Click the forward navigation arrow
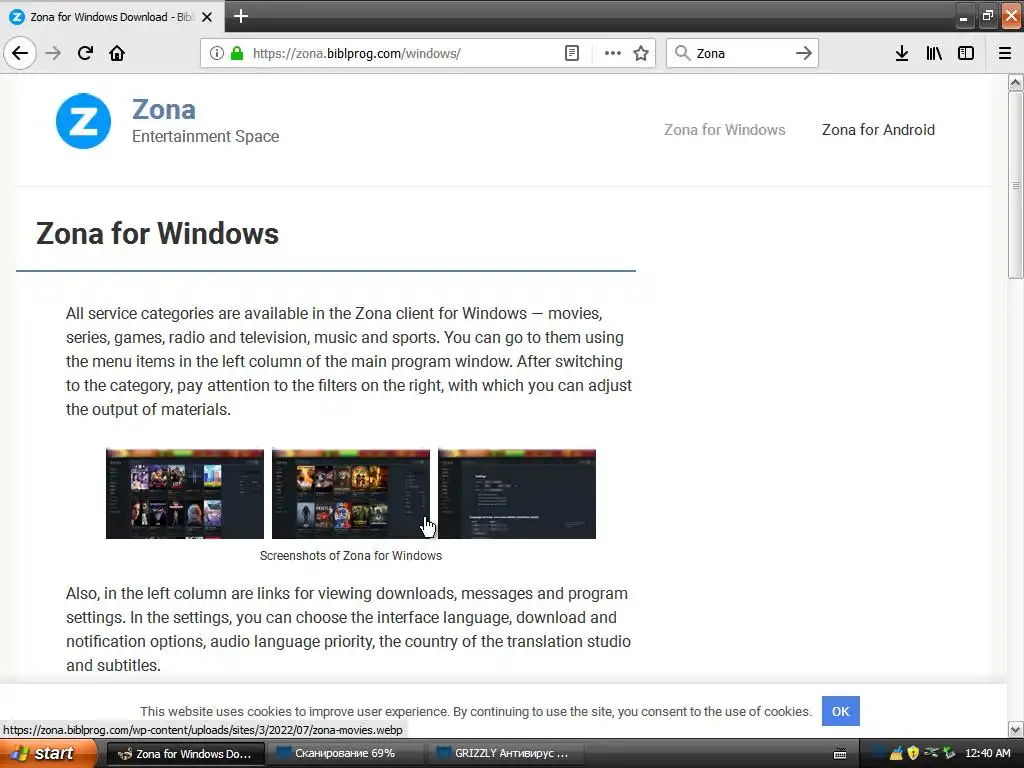The height and width of the screenshot is (768, 1024). tap(53, 53)
